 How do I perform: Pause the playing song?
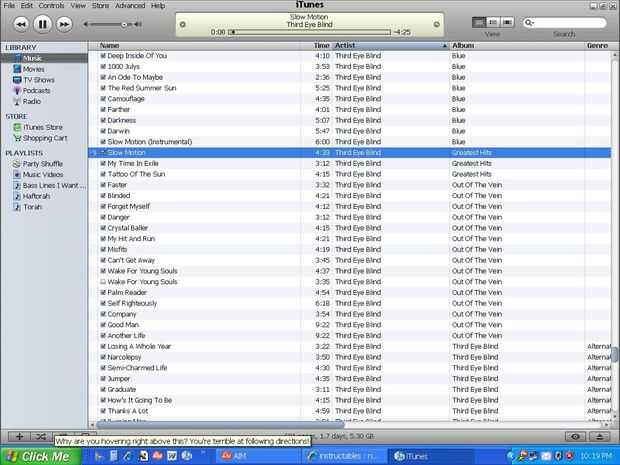[42, 25]
